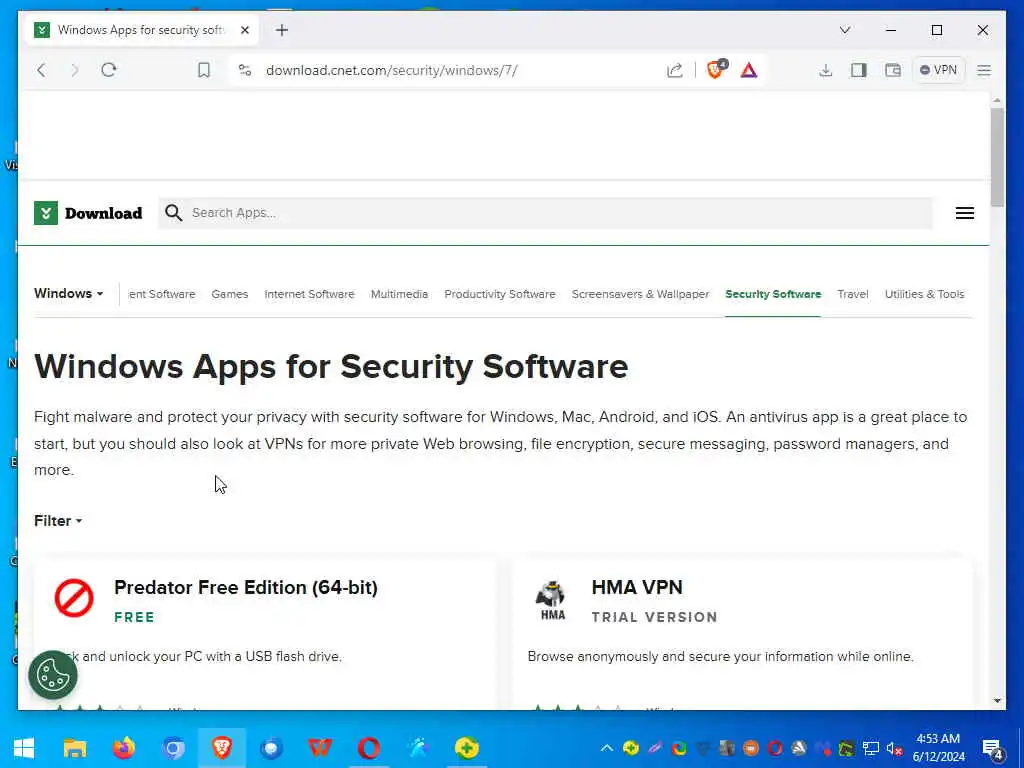The width and height of the screenshot is (1024, 768).
Task: Click the Predator red prohibition icon
Action: pos(74,598)
